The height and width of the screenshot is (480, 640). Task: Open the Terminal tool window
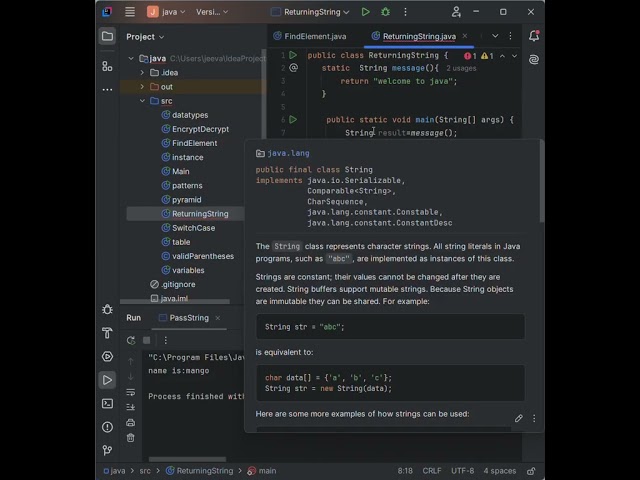coord(107,403)
